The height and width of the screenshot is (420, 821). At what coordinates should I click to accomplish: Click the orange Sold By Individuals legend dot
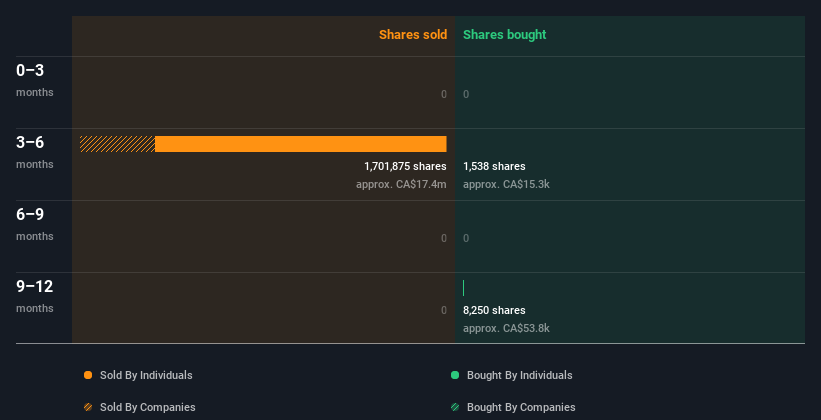88,375
